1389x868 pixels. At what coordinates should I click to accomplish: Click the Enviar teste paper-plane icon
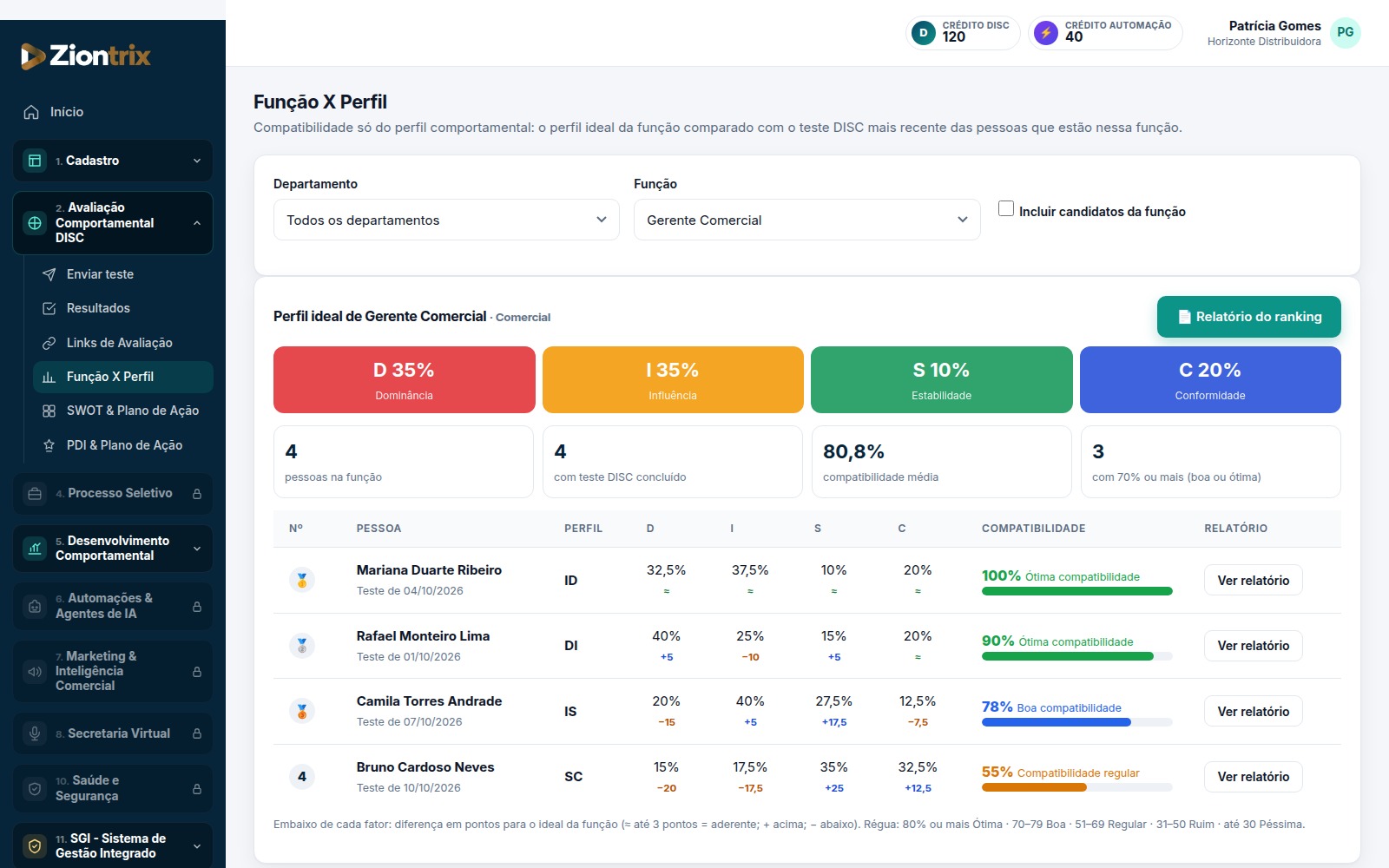49,274
